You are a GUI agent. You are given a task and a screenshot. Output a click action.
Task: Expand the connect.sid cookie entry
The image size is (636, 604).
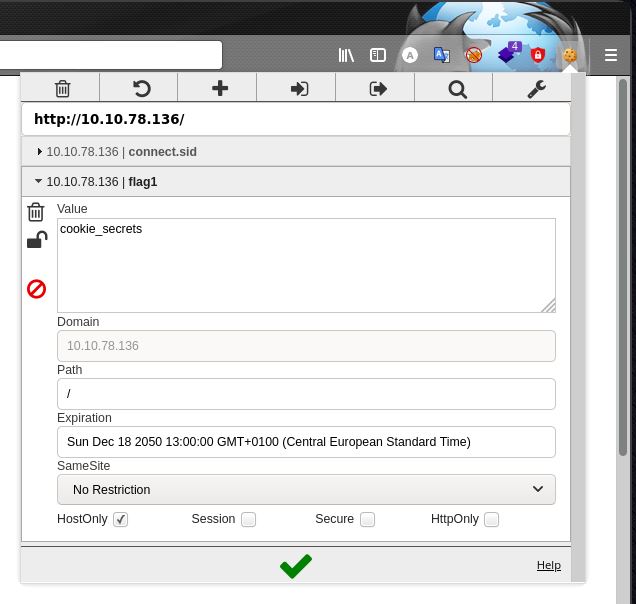click(296, 152)
